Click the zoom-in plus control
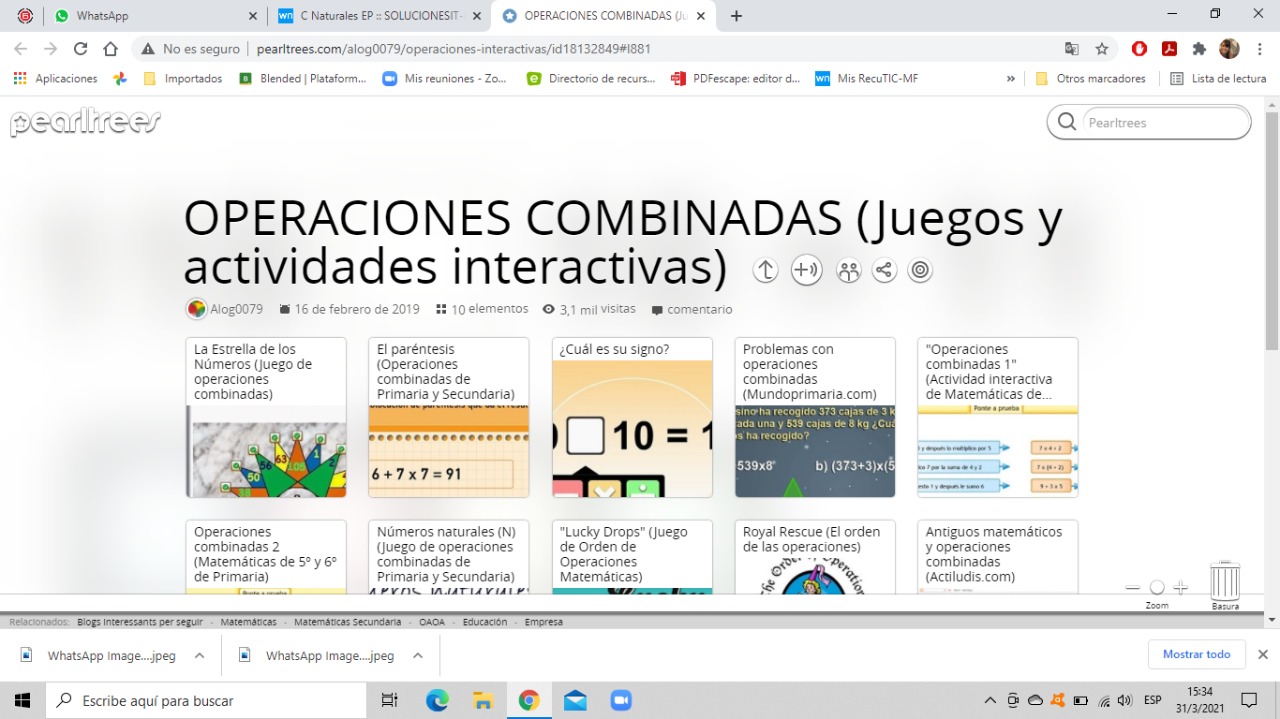This screenshot has height=719, width=1280. pyautogui.click(x=1181, y=588)
